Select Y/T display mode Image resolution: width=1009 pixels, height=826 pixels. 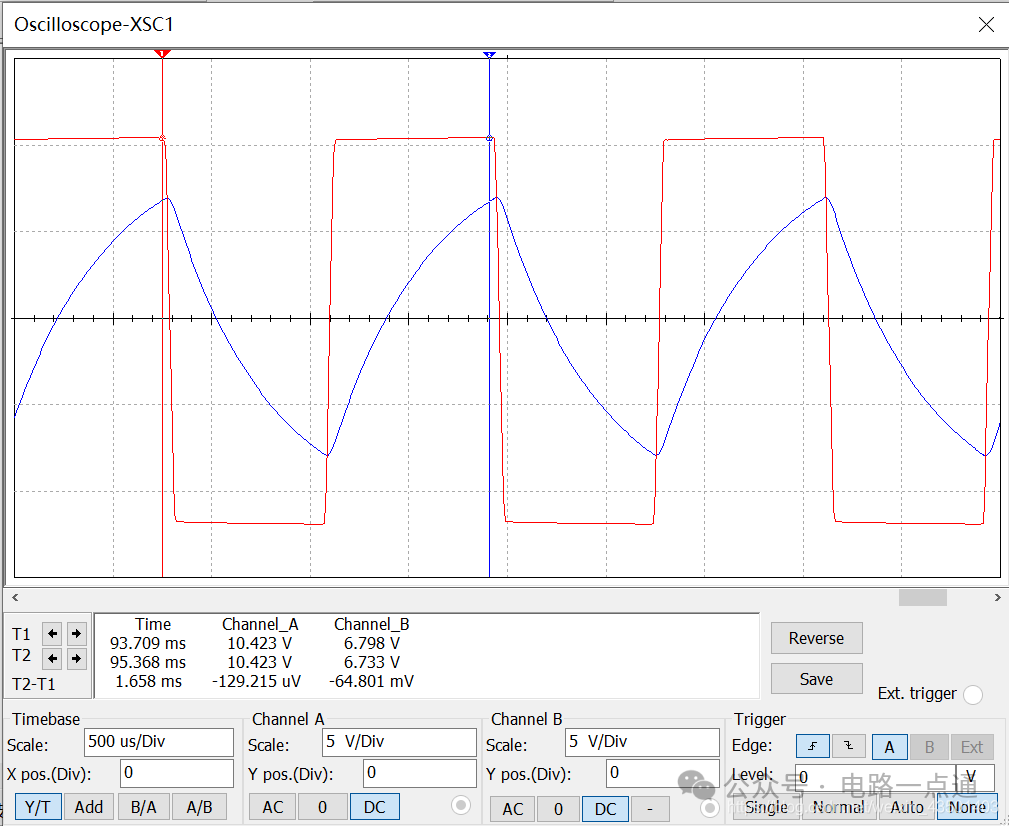tap(38, 807)
